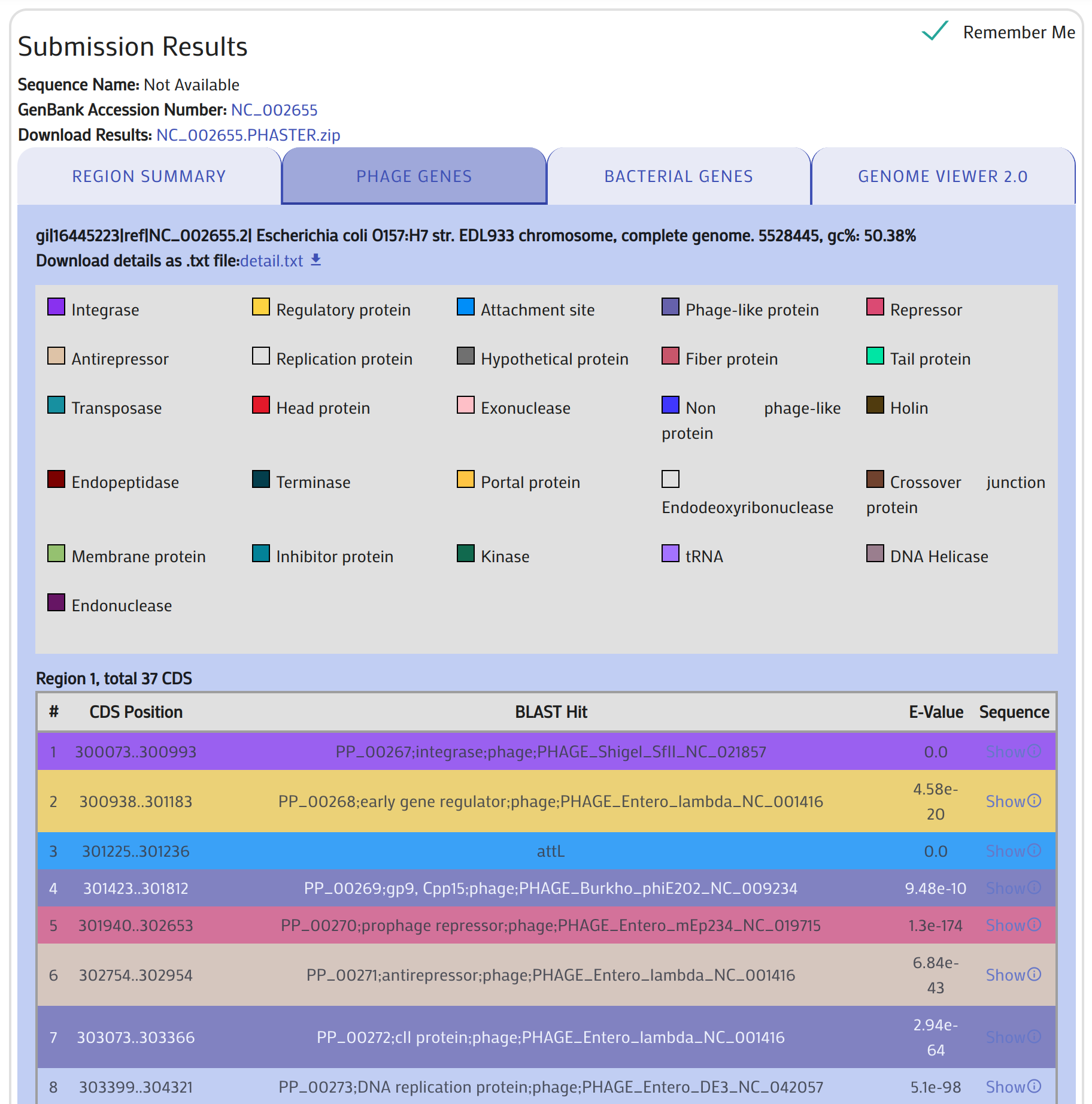Switch to the Region Summary tab
Image resolution: width=1092 pixels, height=1104 pixels.
149,176
